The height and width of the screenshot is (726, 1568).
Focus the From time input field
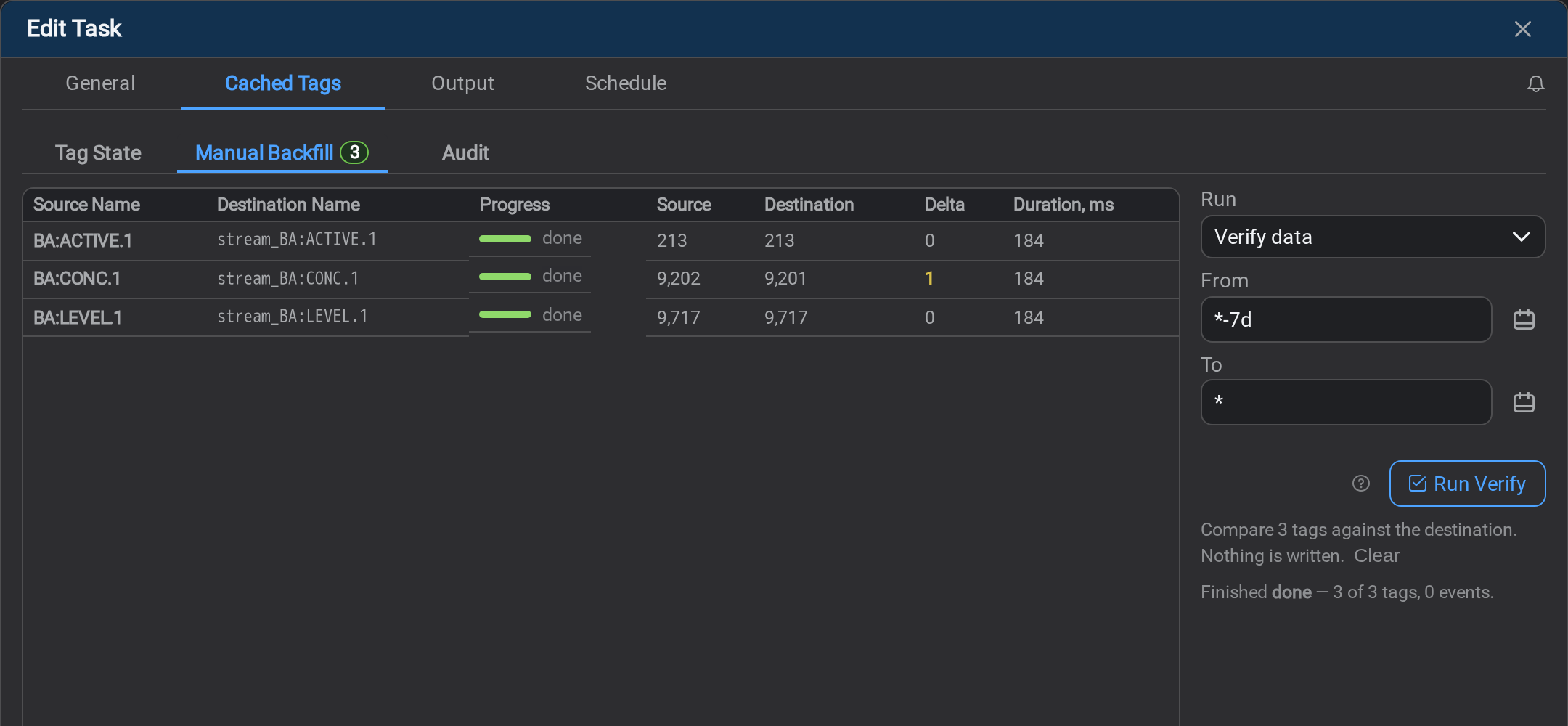click(1347, 319)
